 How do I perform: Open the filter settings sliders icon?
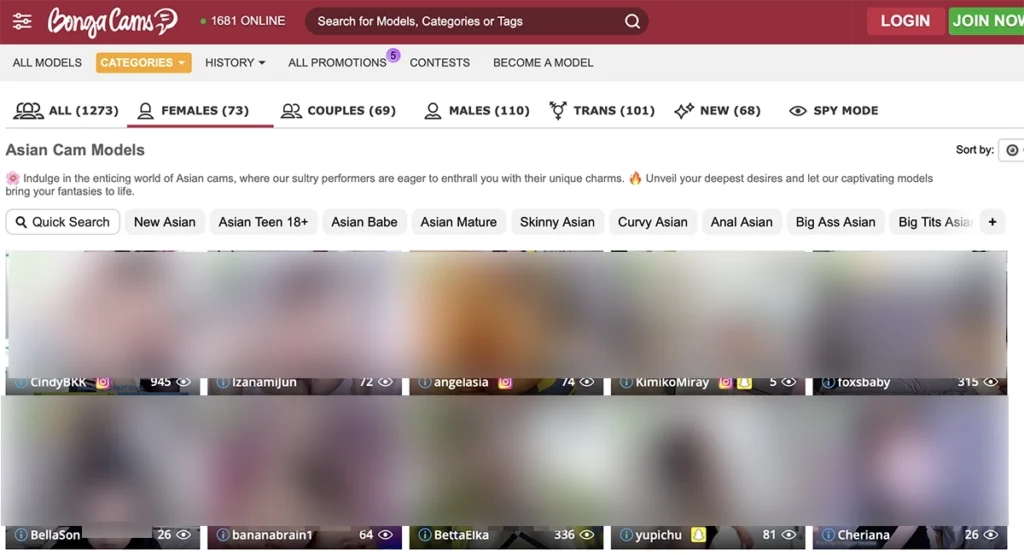(22, 21)
